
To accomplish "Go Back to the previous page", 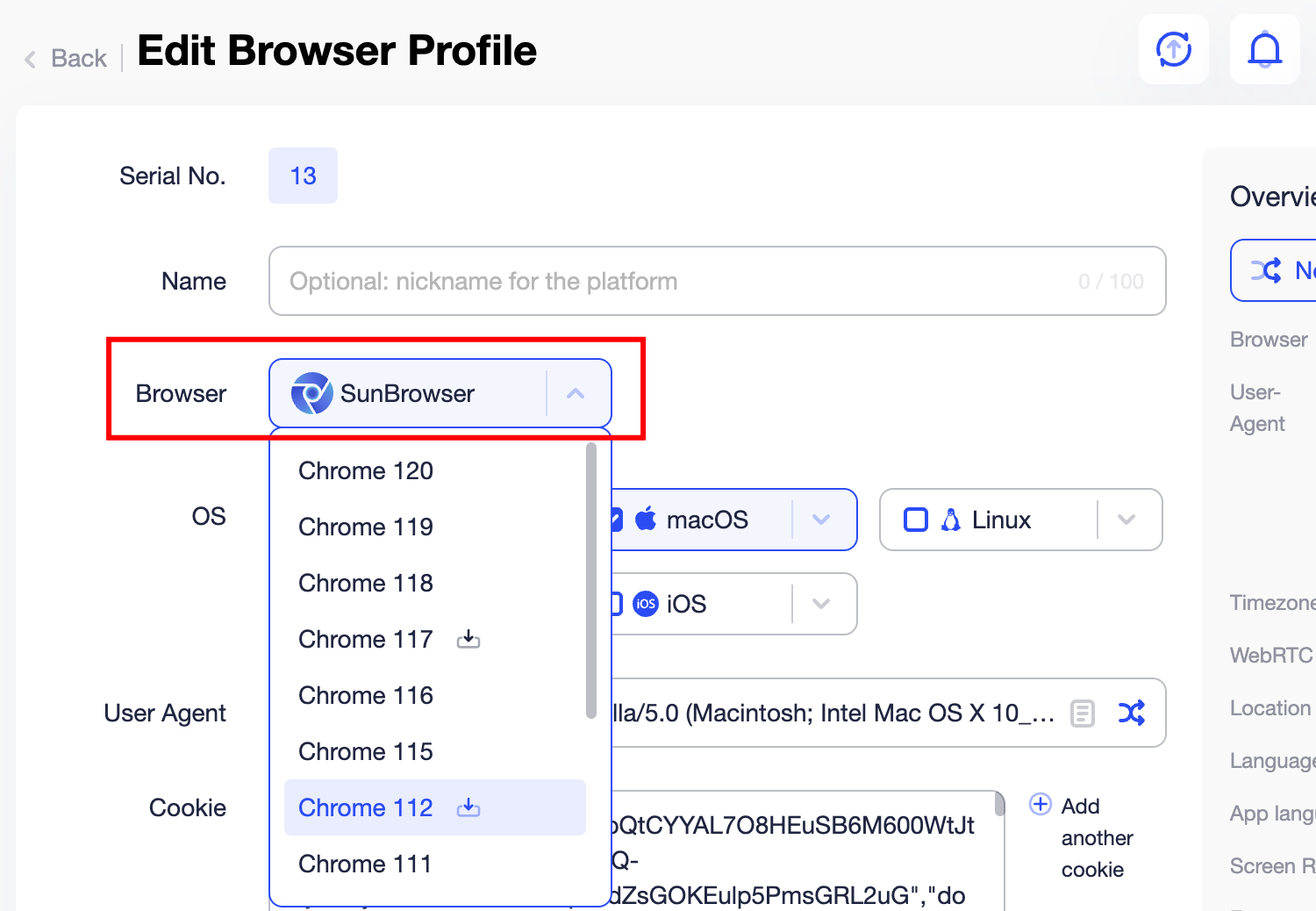I will [x=67, y=58].
